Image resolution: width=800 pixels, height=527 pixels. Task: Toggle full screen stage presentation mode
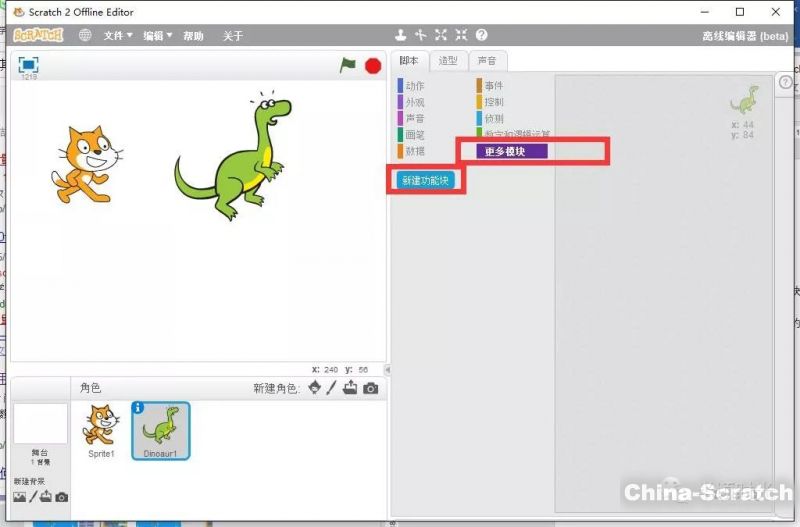click(28, 64)
